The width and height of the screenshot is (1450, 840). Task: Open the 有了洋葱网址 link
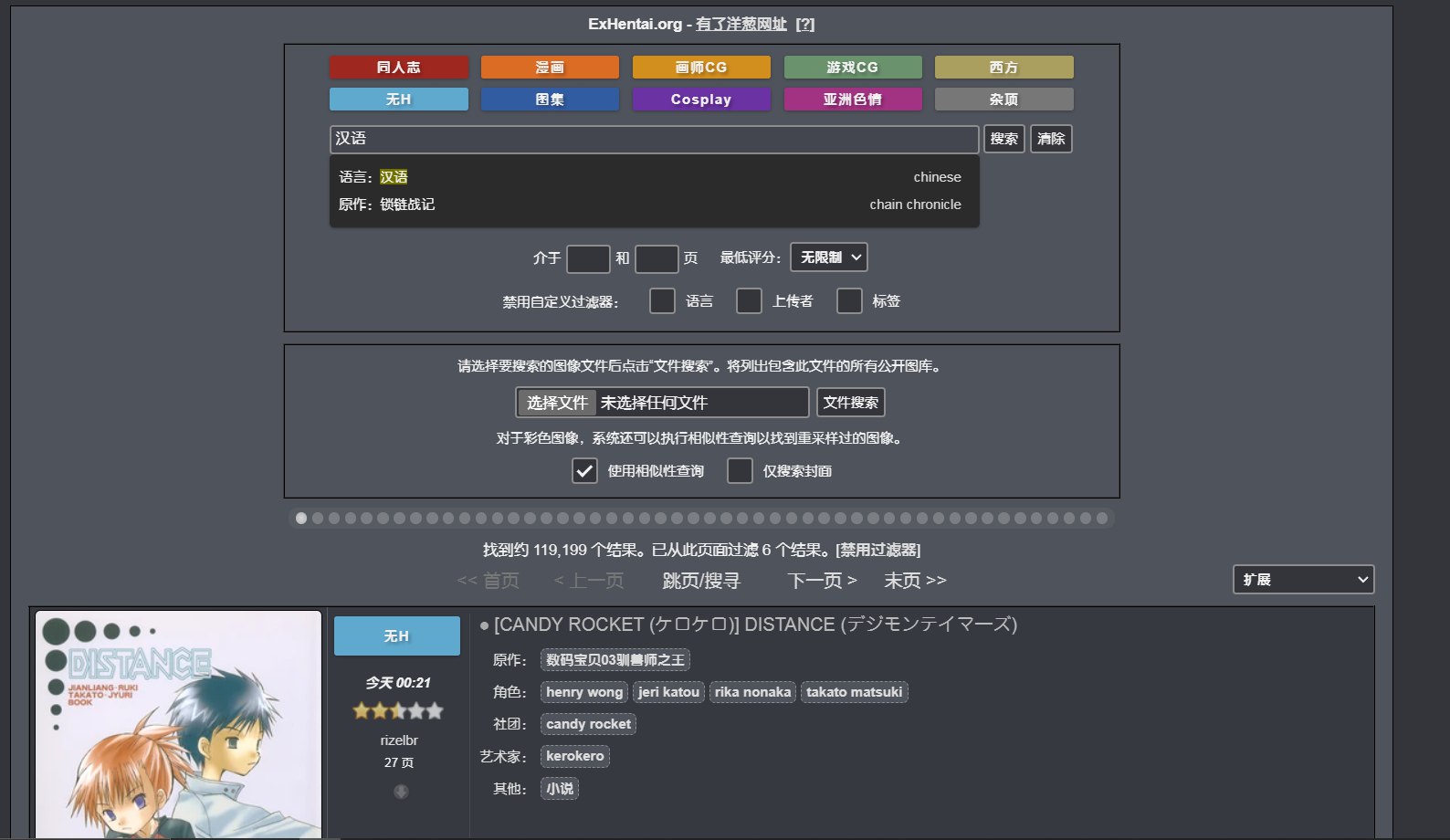pos(741,24)
